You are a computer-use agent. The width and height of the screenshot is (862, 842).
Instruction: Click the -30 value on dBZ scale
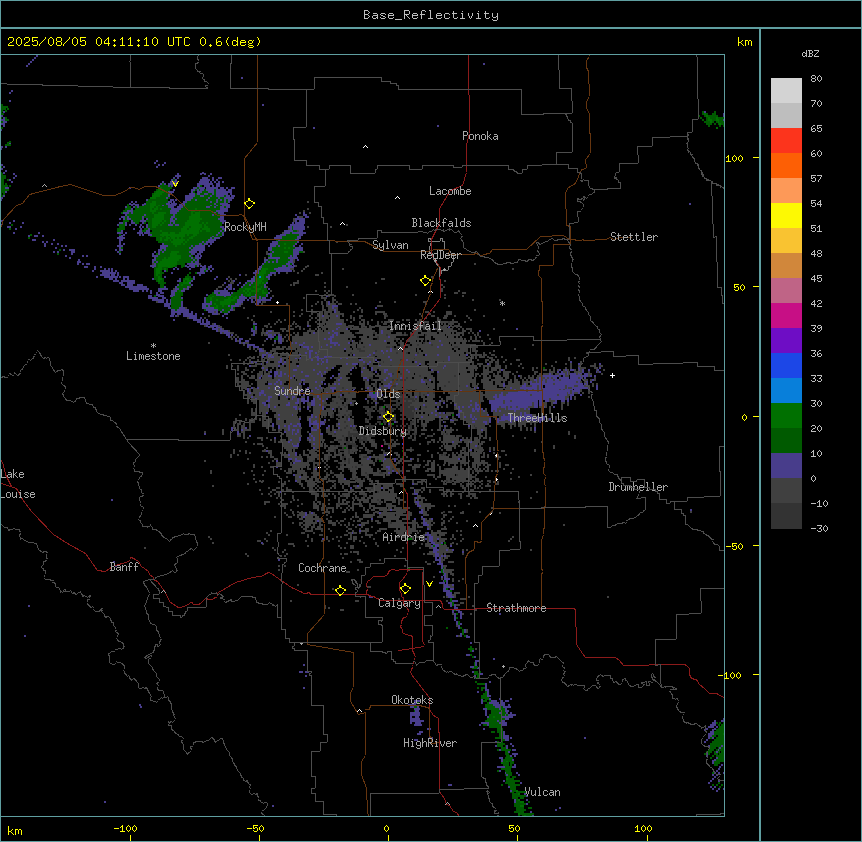pyautogui.click(x=819, y=528)
